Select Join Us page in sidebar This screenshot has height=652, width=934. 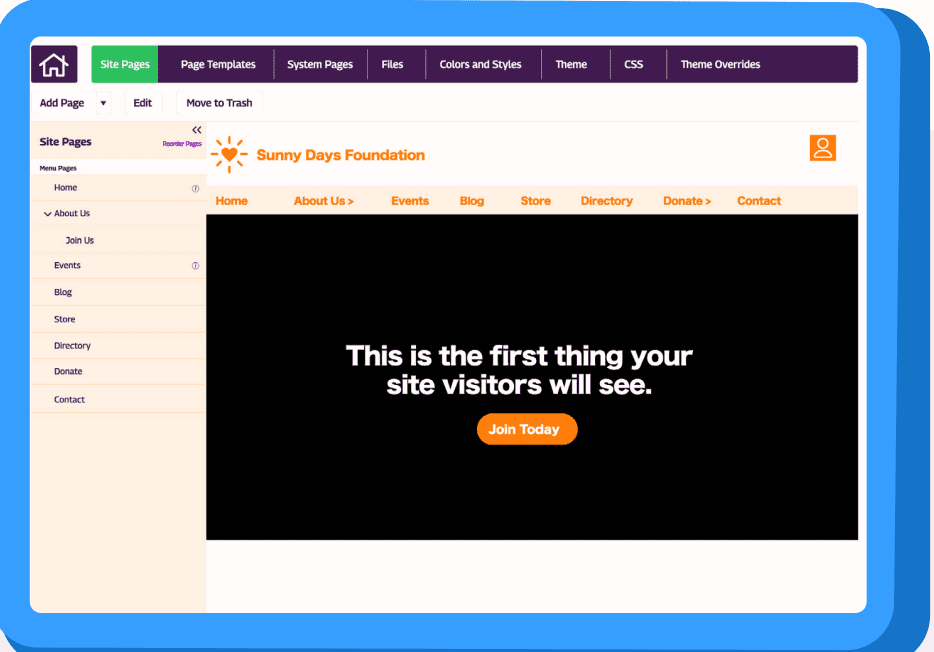click(80, 241)
